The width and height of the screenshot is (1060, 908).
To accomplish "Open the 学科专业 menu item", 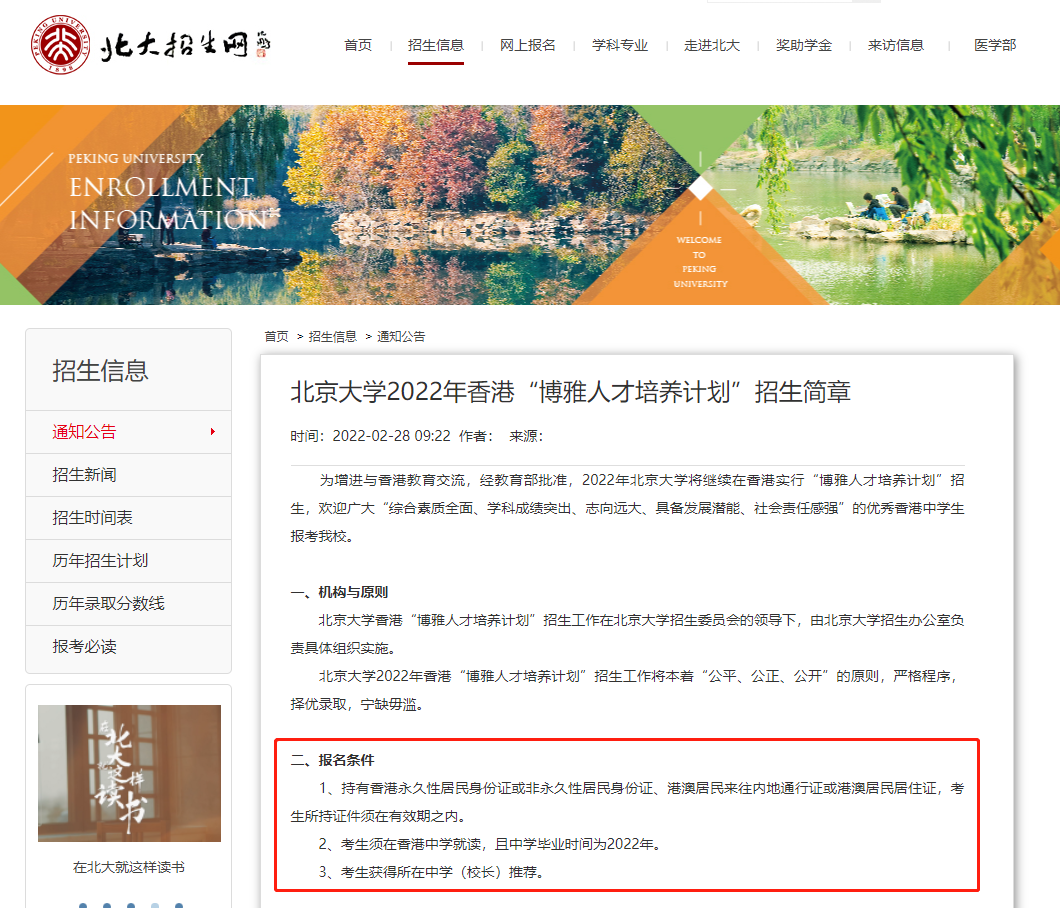I will click(619, 45).
